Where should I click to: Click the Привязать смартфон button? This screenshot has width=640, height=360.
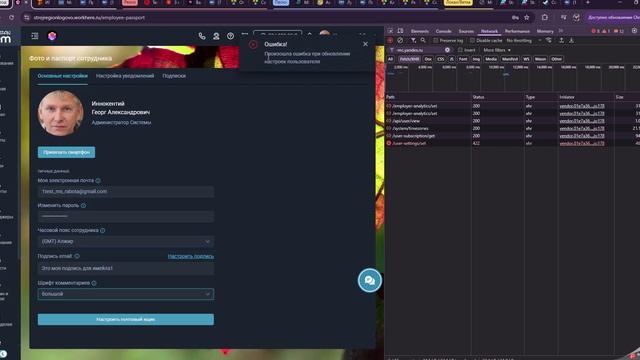(x=67, y=152)
